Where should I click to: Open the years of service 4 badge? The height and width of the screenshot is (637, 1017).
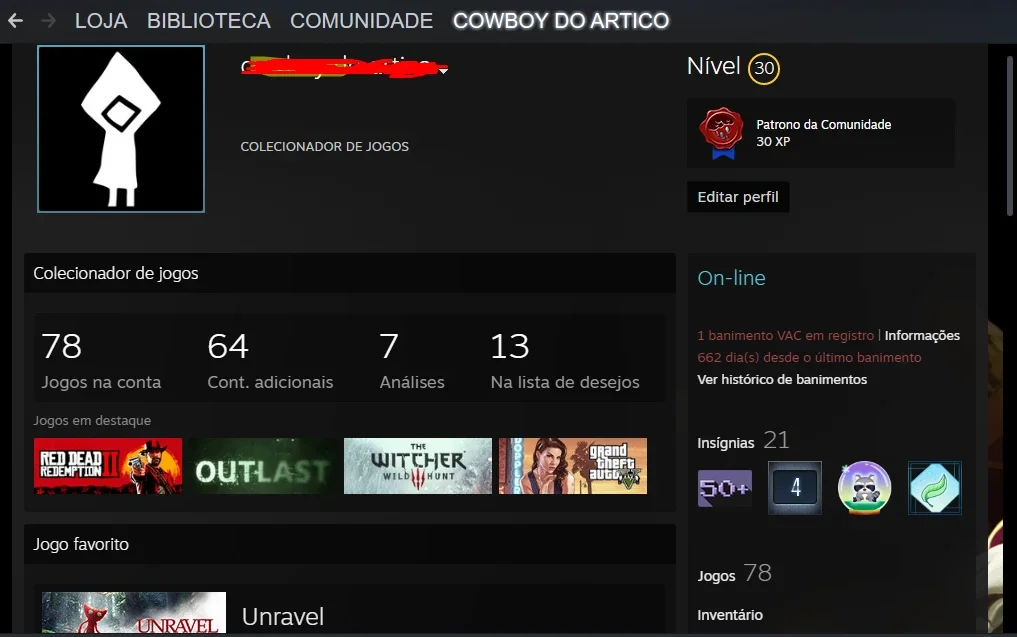click(x=795, y=488)
